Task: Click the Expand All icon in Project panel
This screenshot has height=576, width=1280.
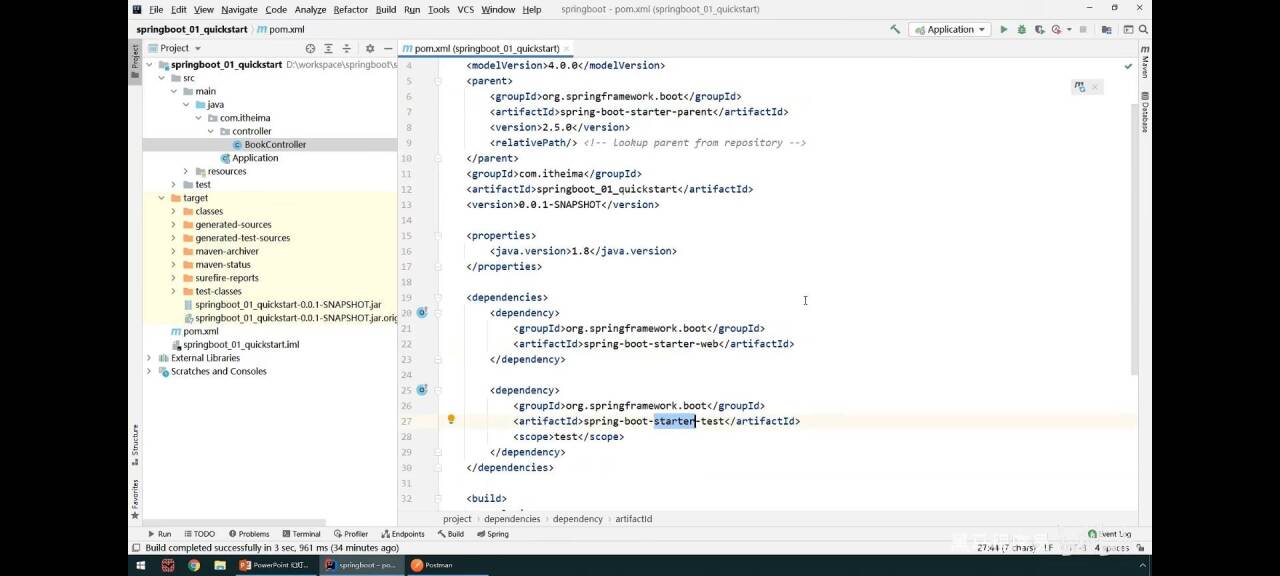Action: coord(328,48)
